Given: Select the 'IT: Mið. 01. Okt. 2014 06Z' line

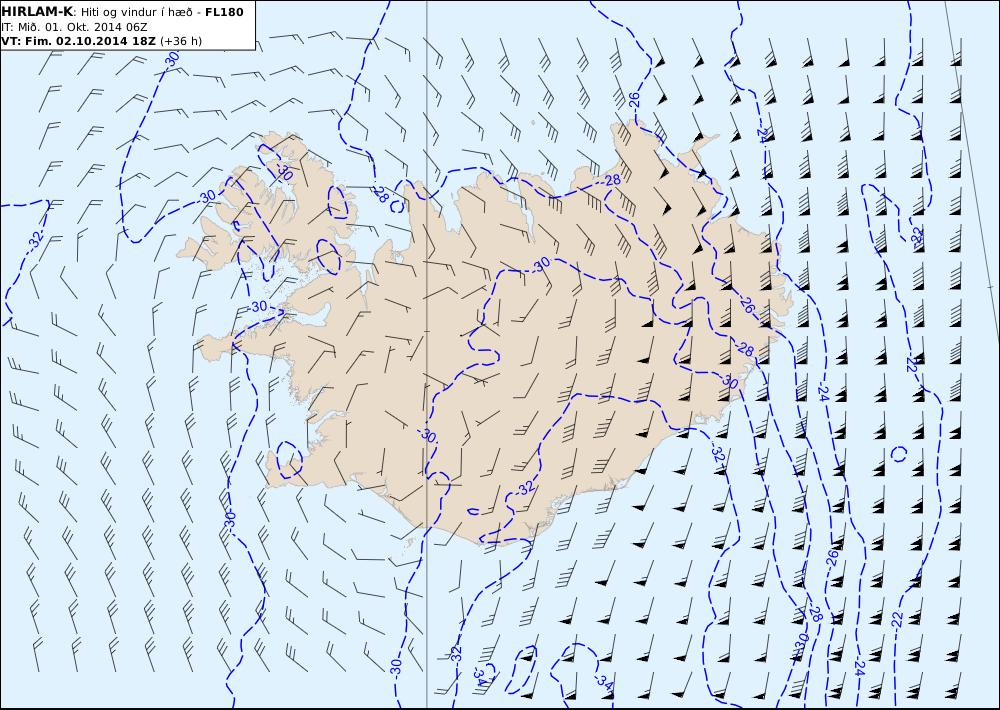Looking at the screenshot, I should [x=75, y=27].
